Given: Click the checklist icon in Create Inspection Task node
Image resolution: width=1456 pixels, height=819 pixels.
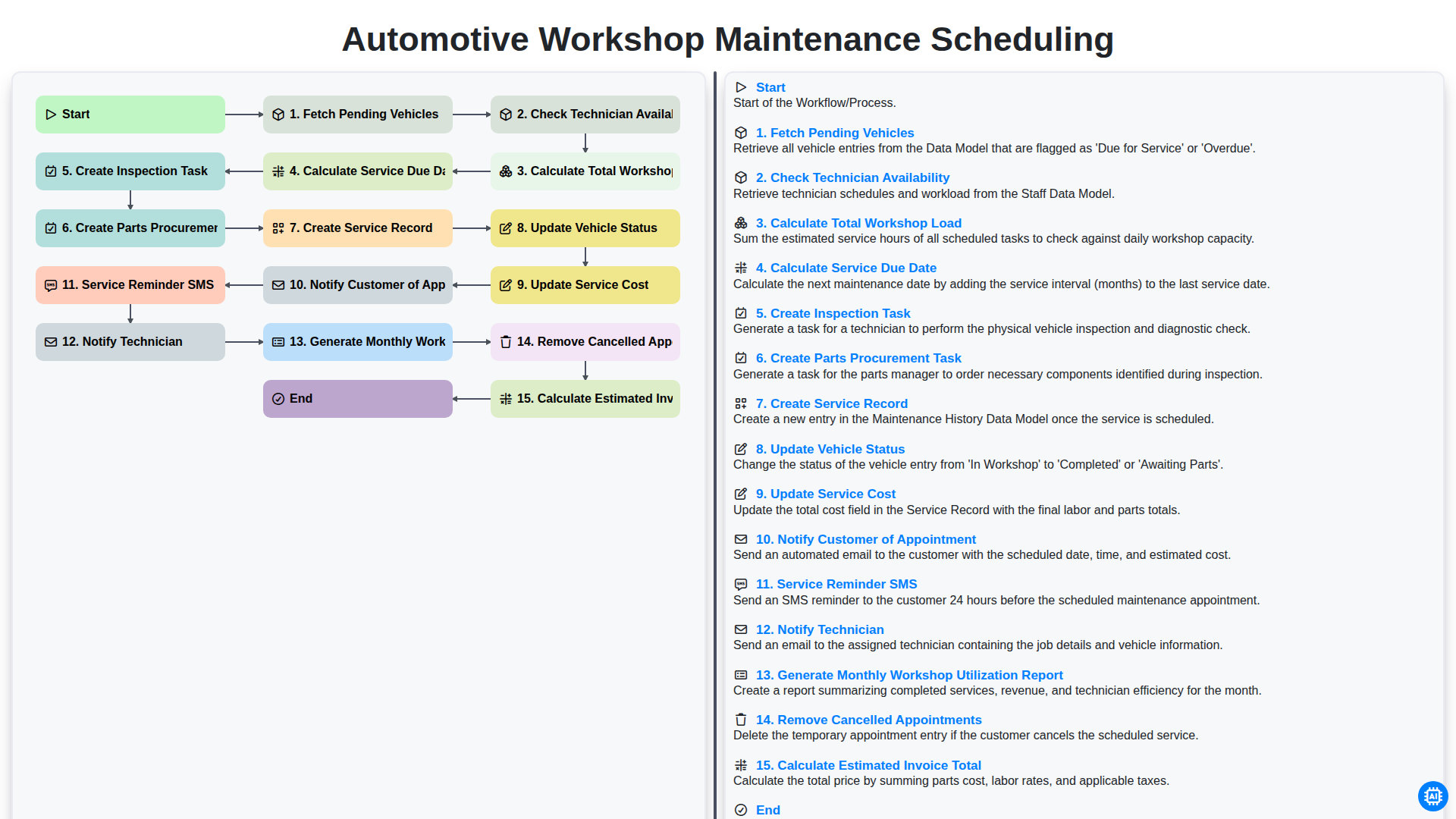Looking at the screenshot, I should [x=51, y=171].
